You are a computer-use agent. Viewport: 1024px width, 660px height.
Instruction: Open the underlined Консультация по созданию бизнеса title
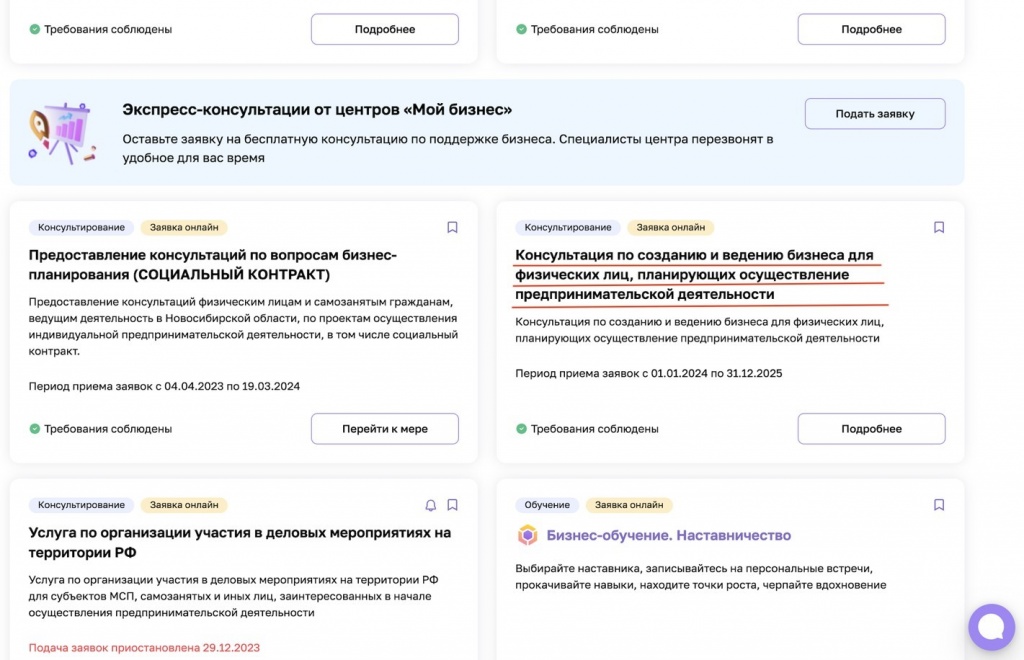click(x=694, y=275)
